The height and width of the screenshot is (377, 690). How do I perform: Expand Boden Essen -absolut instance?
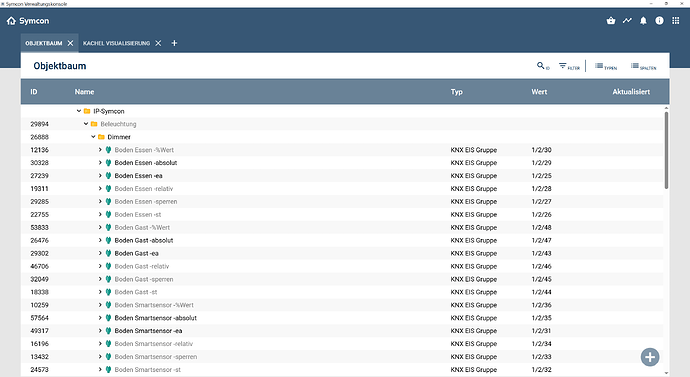point(100,163)
